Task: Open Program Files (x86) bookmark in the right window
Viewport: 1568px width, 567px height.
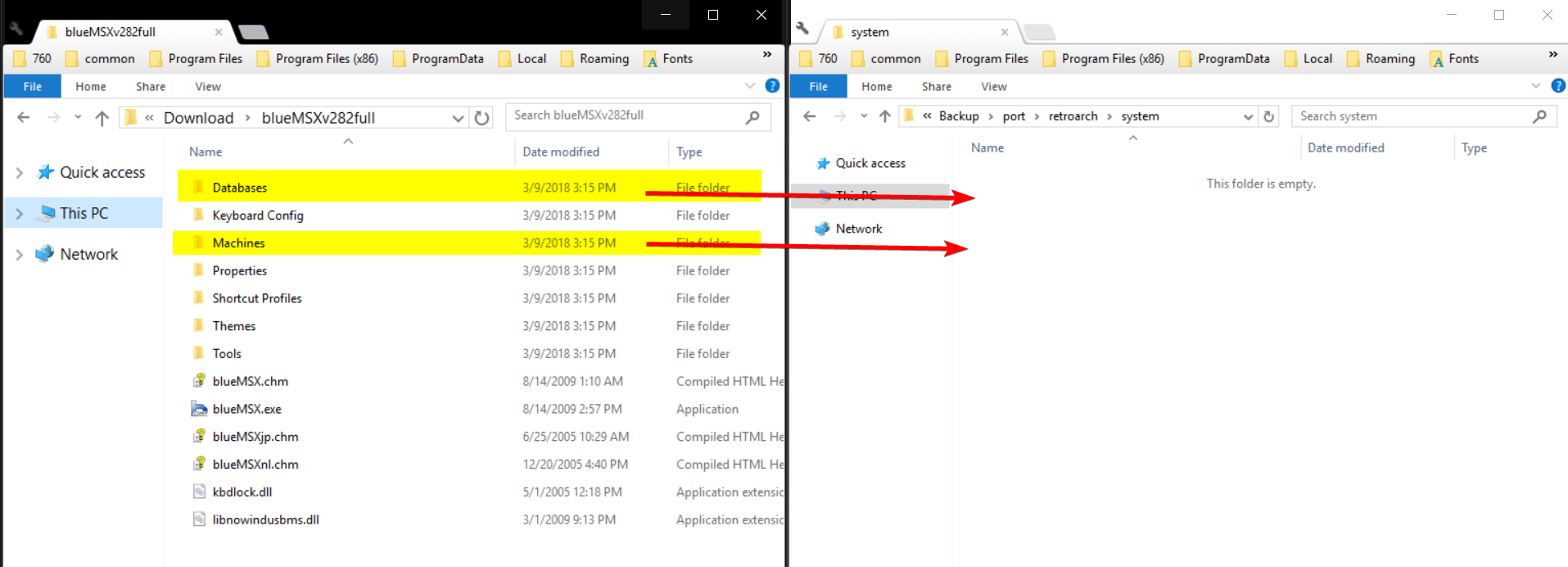Action: (1104, 59)
